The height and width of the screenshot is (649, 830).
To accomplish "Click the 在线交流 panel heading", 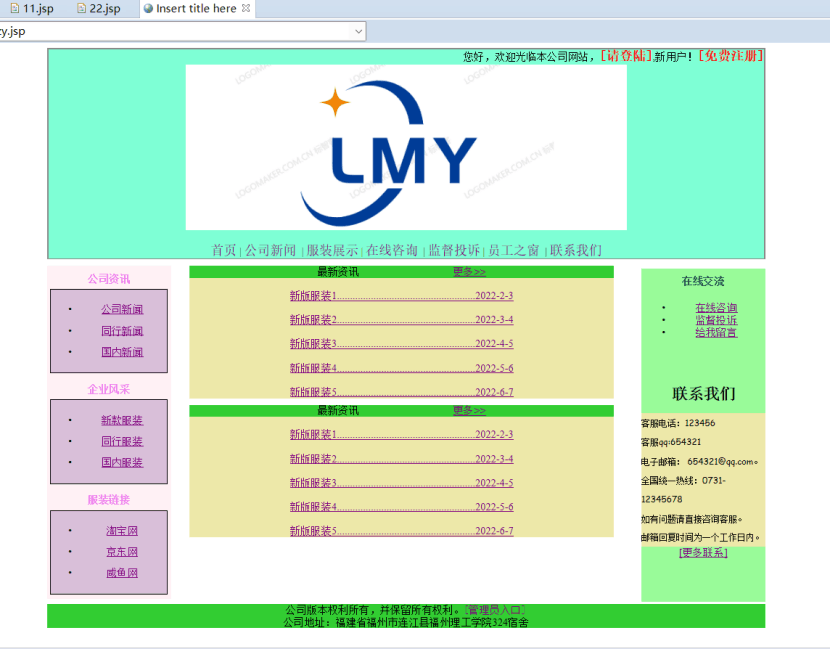I will [x=703, y=281].
